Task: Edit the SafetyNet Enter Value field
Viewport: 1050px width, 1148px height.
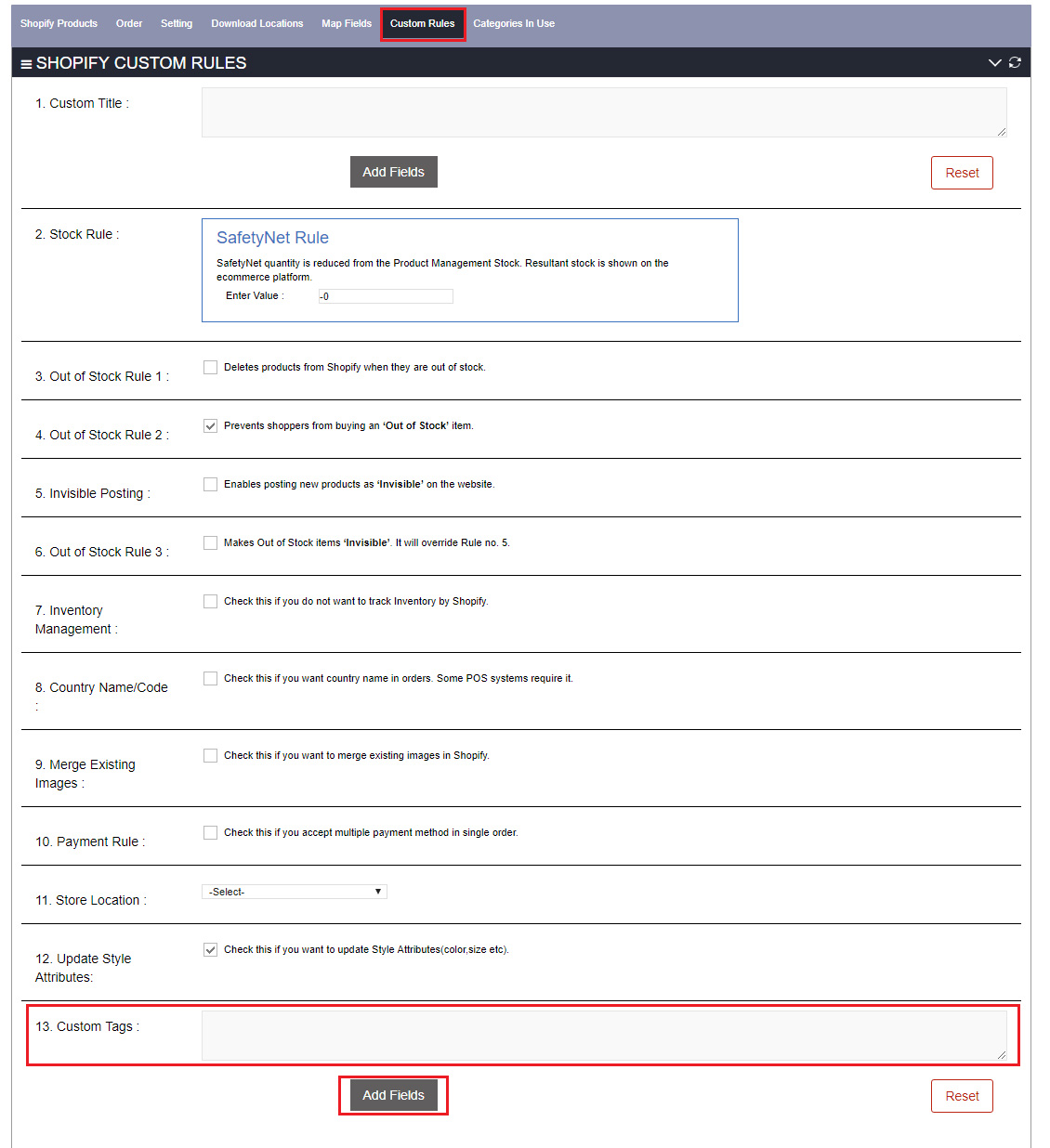Action: [x=386, y=296]
